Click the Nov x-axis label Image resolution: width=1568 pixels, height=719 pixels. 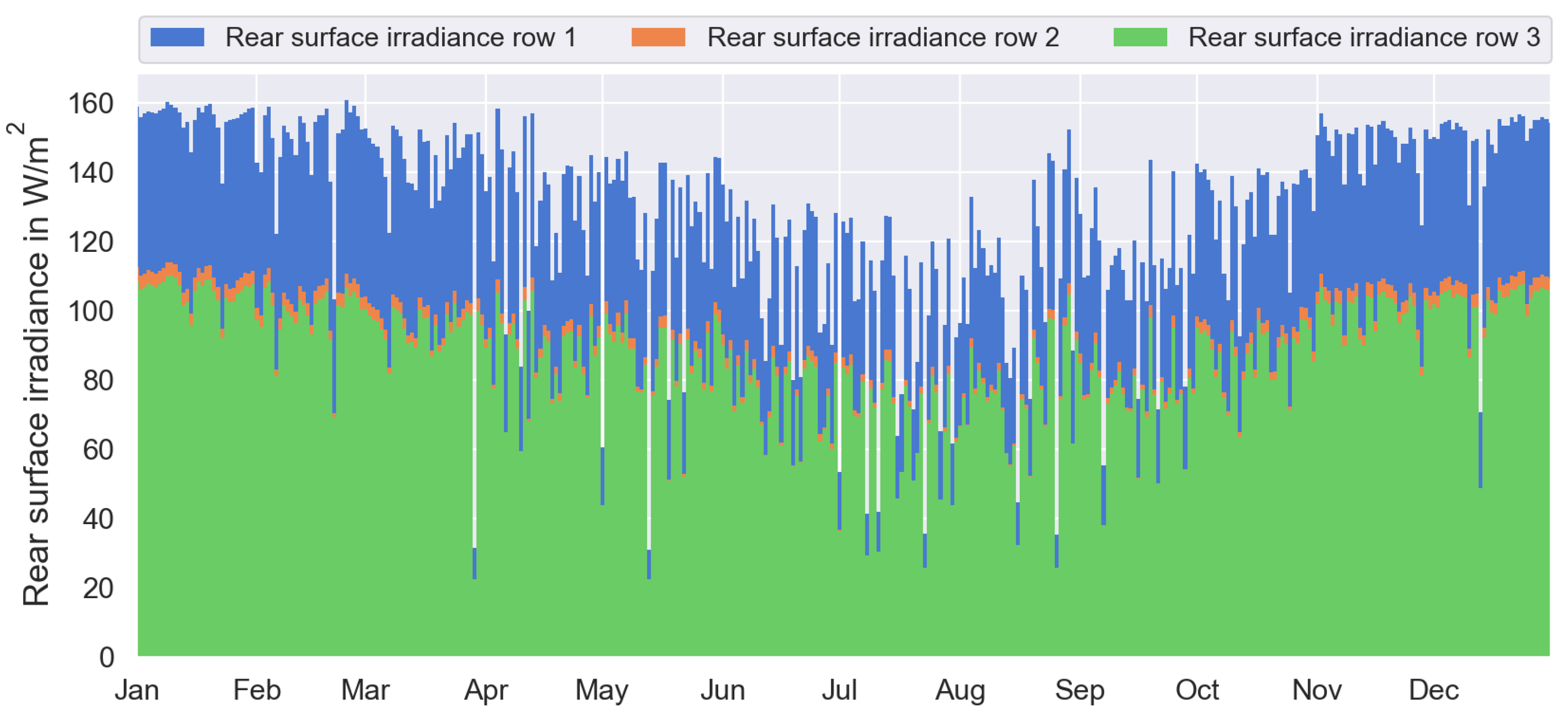[1317, 690]
